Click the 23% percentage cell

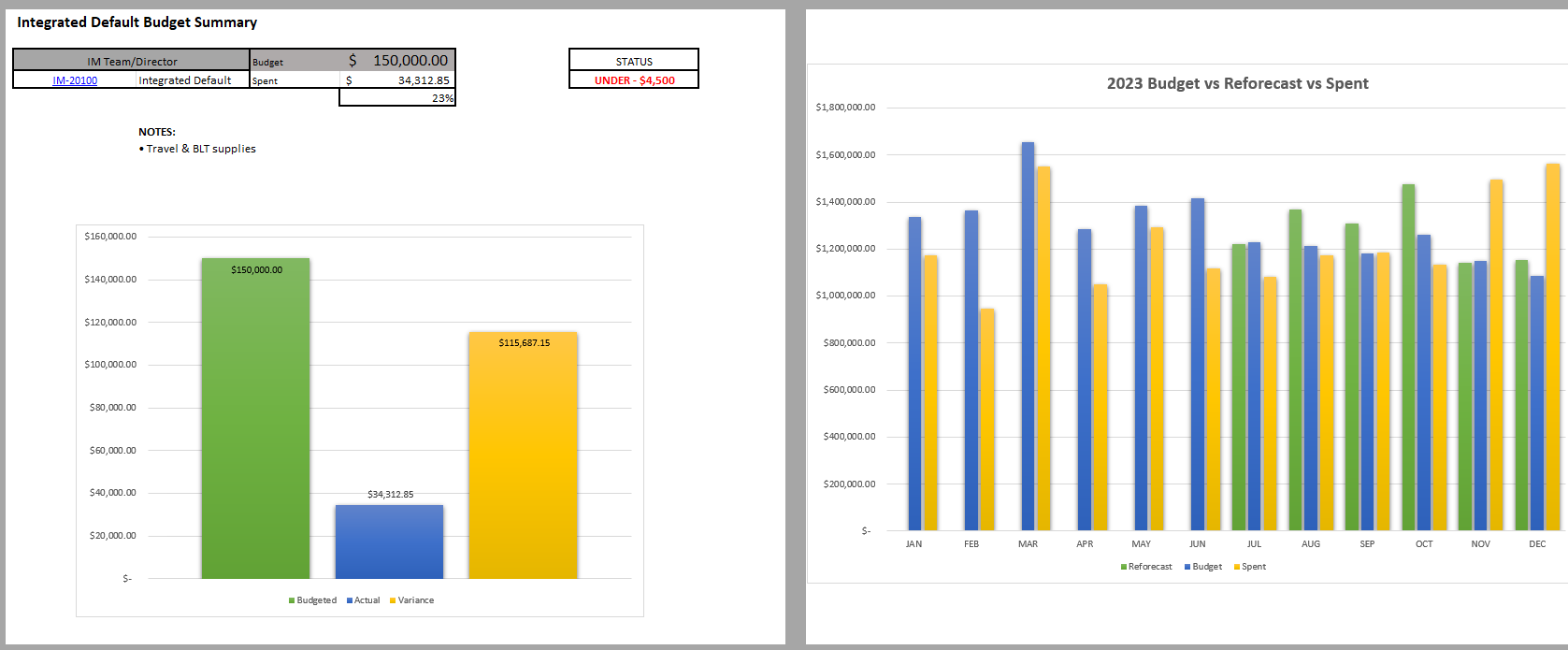pos(398,98)
